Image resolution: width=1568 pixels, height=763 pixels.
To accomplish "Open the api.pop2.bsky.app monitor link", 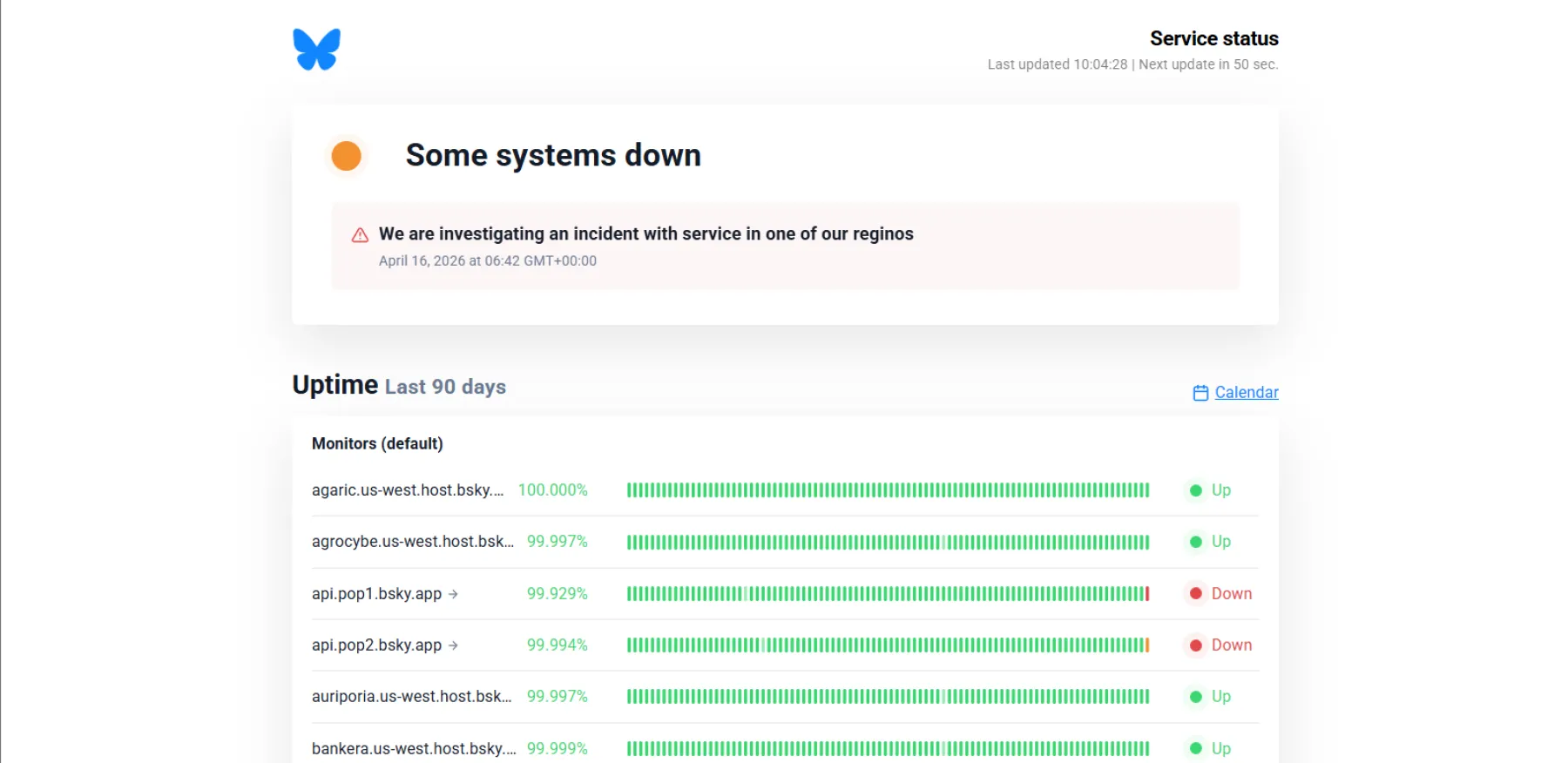I will [x=377, y=645].
